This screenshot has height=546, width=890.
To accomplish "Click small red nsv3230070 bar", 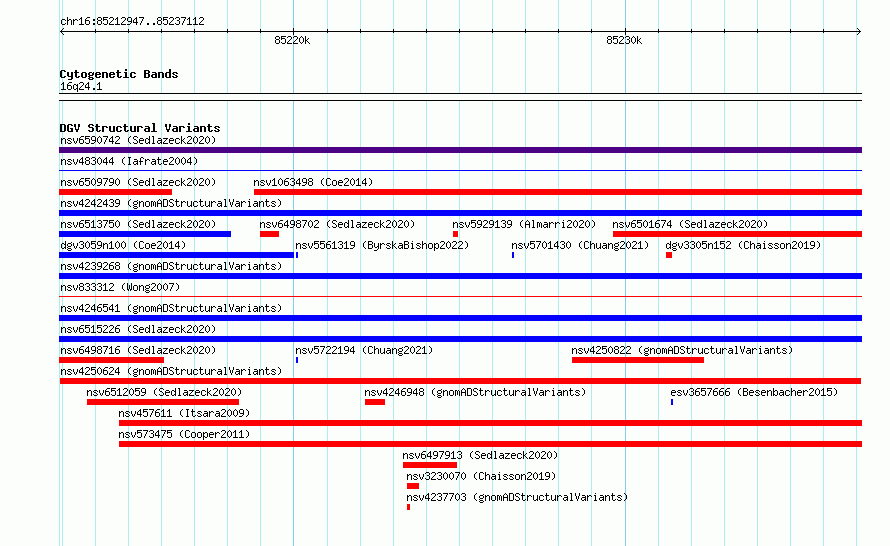I will [413, 486].
